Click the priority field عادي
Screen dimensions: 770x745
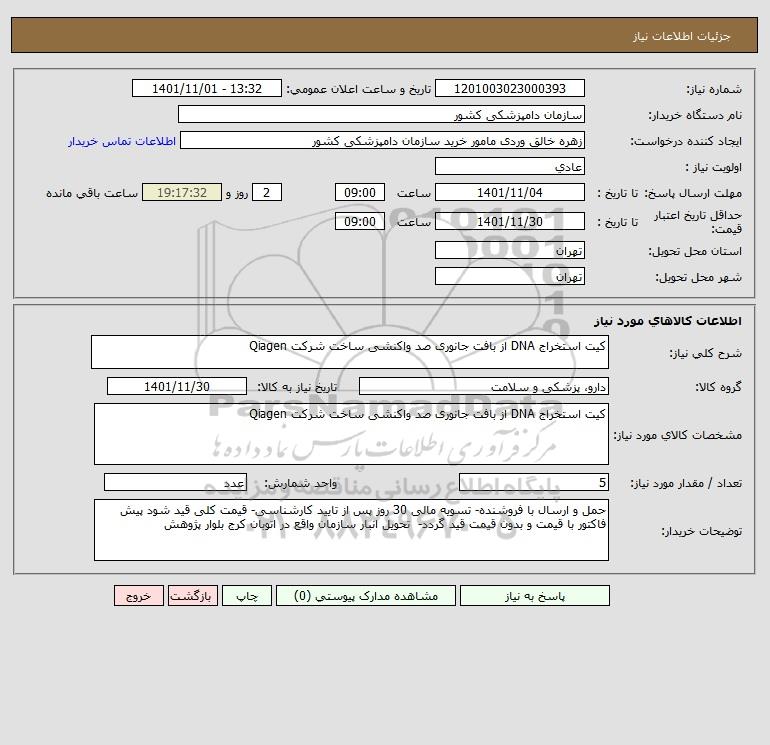(x=510, y=166)
